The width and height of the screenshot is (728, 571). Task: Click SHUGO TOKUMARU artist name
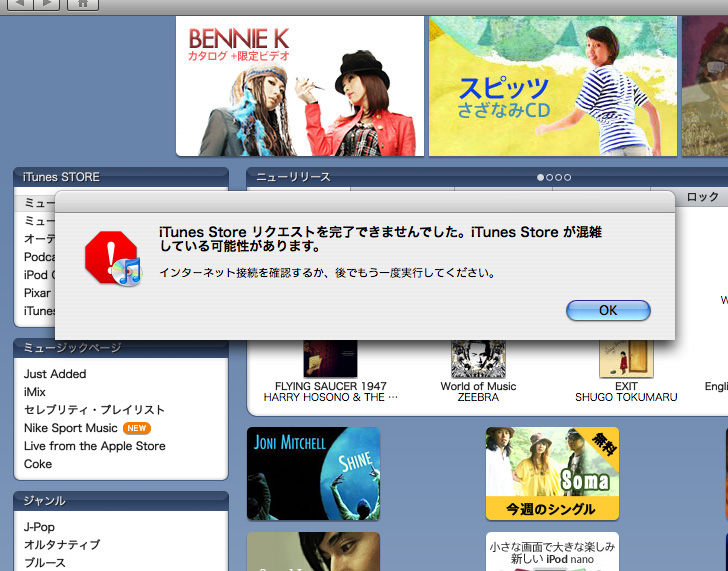tap(626, 397)
